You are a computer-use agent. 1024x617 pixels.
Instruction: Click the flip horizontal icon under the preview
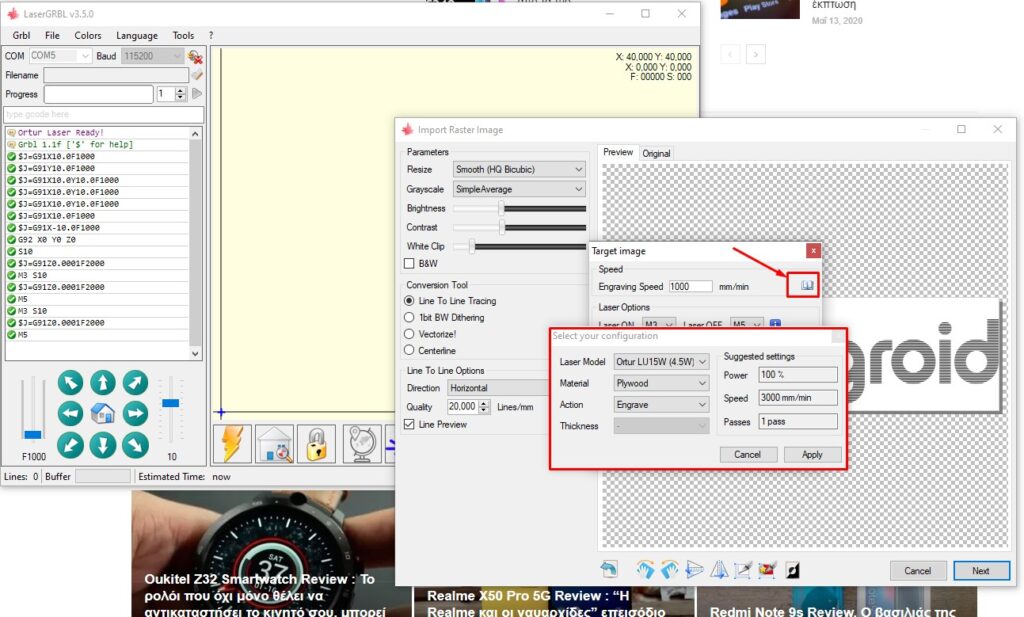718,570
